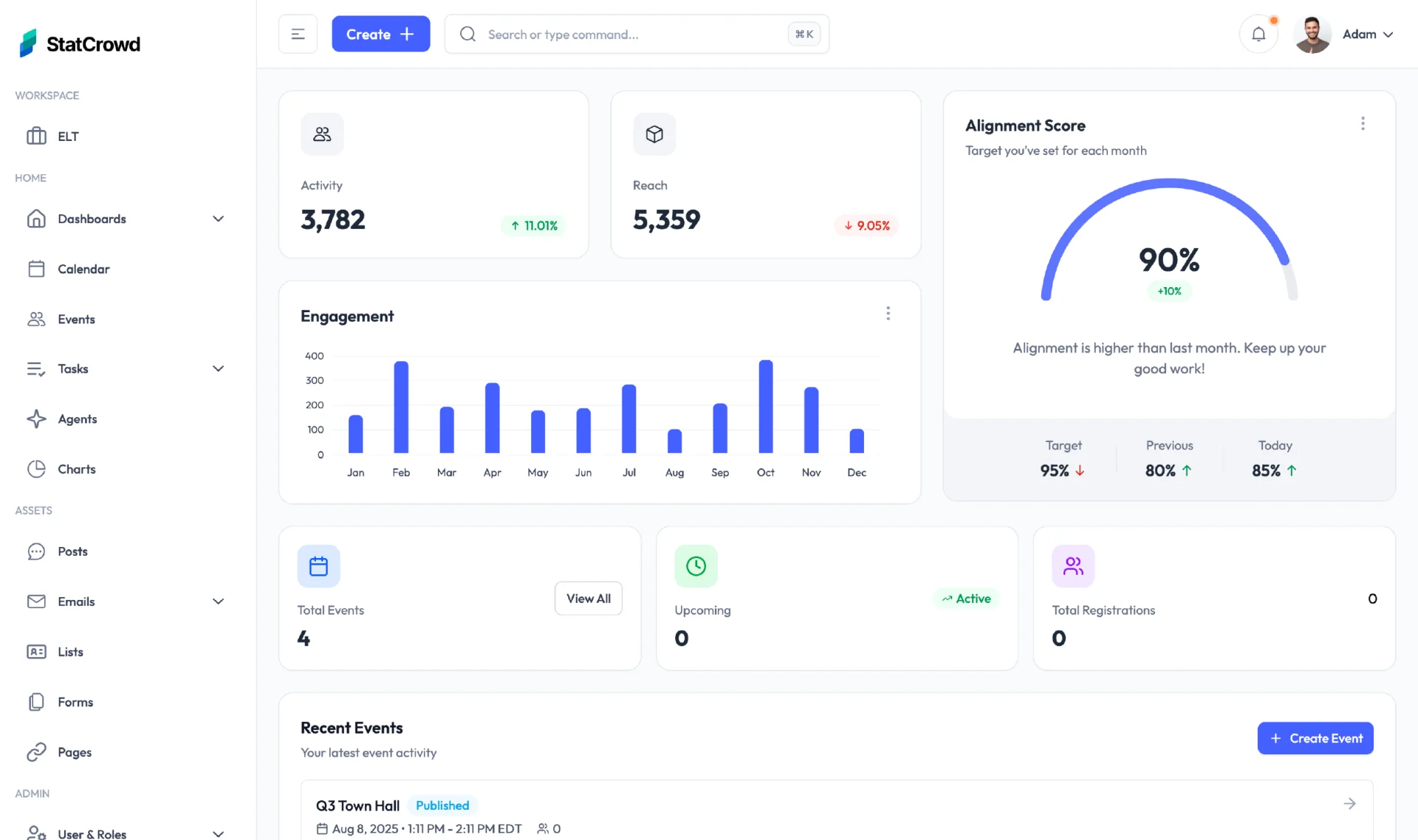Open the Agents section

pyautogui.click(x=78, y=419)
